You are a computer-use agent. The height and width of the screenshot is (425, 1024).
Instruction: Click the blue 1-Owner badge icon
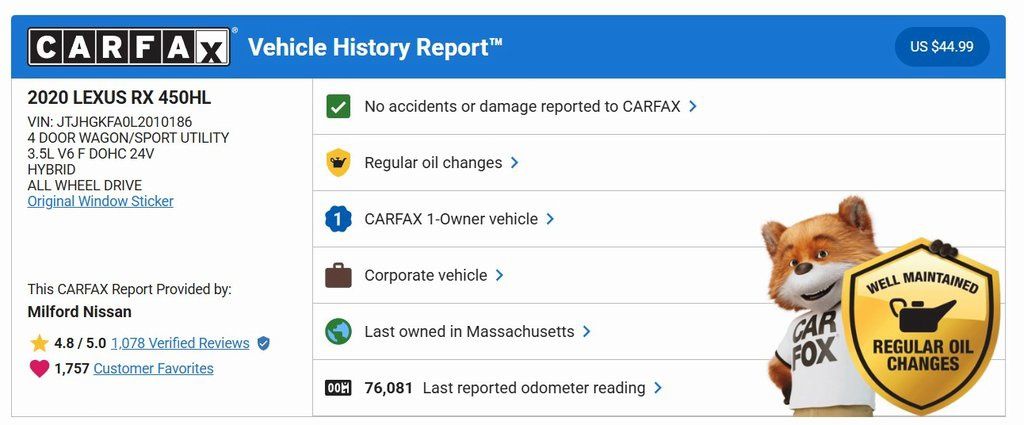click(x=339, y=219)
